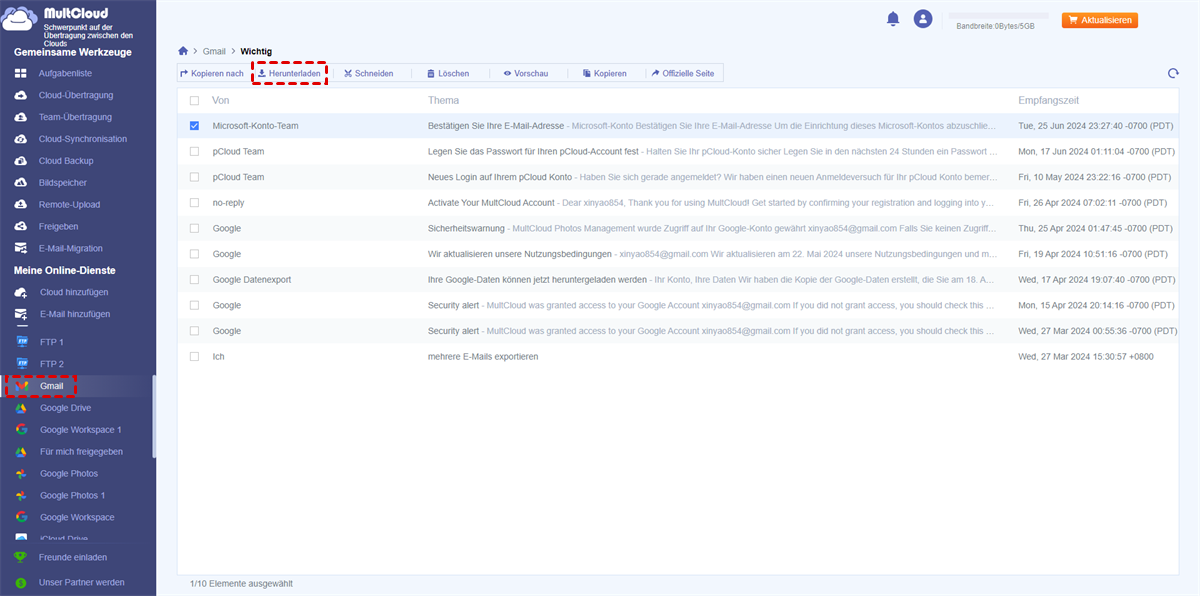Click the Gmail breadcrumb link

(x=214, y=51)
